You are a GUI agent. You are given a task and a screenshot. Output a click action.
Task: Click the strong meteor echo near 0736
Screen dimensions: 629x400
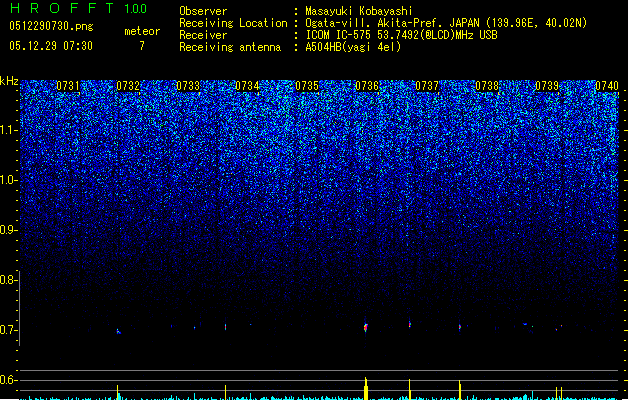pos(365,327)
